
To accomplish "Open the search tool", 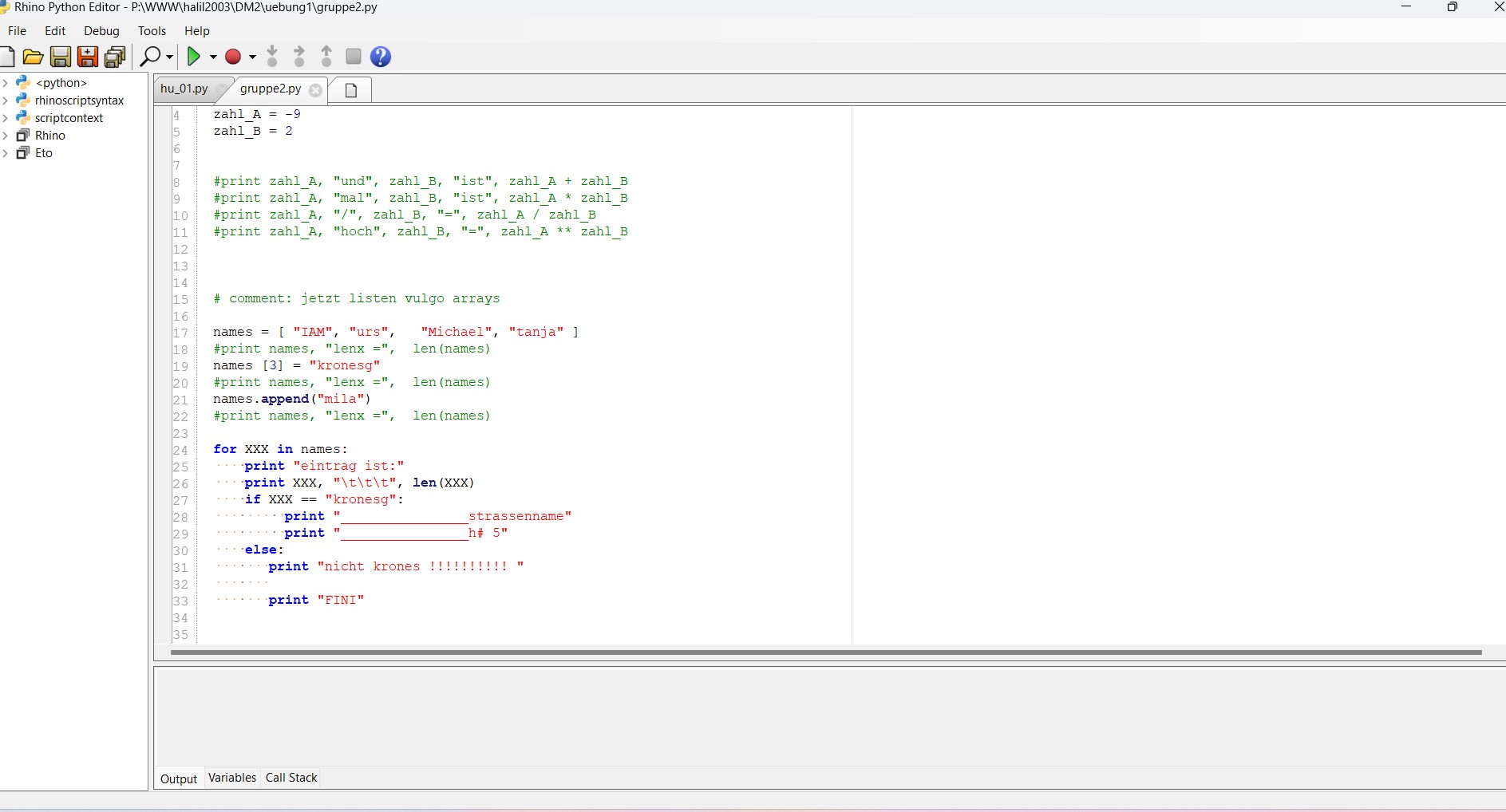I will 152,56.
